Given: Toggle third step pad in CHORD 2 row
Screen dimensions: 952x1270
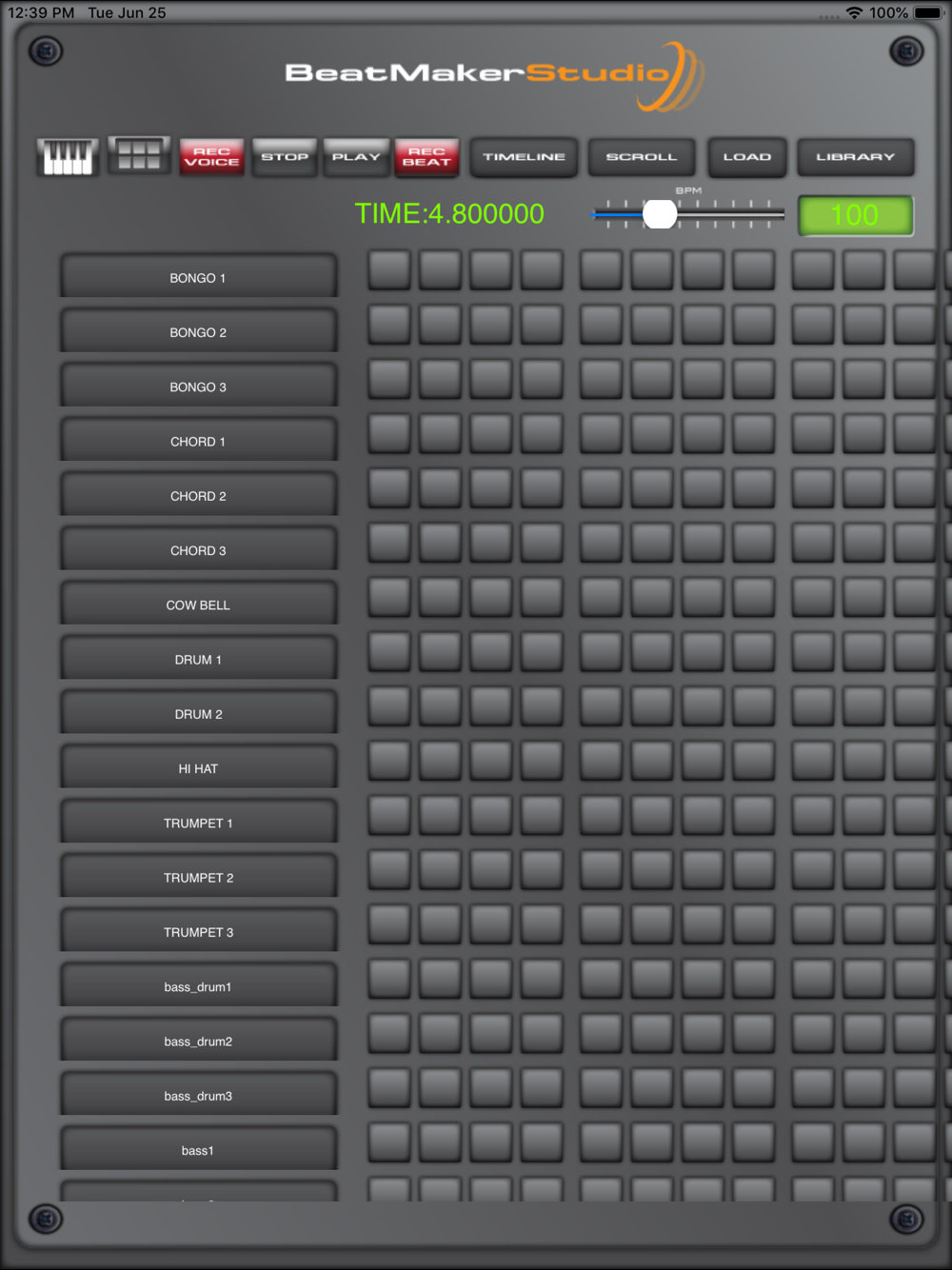Looking at the screenshot, I should coord(490,488).
